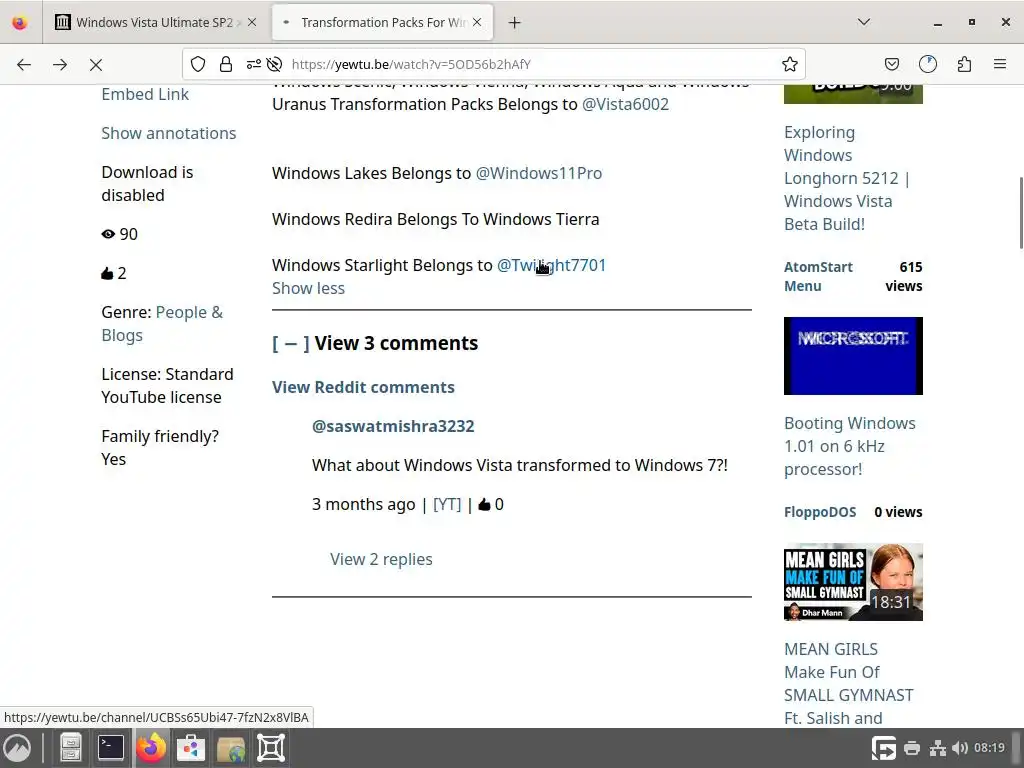Open the AtomStart Menu channel link
1024x768 pixels.
click(818, 276)
